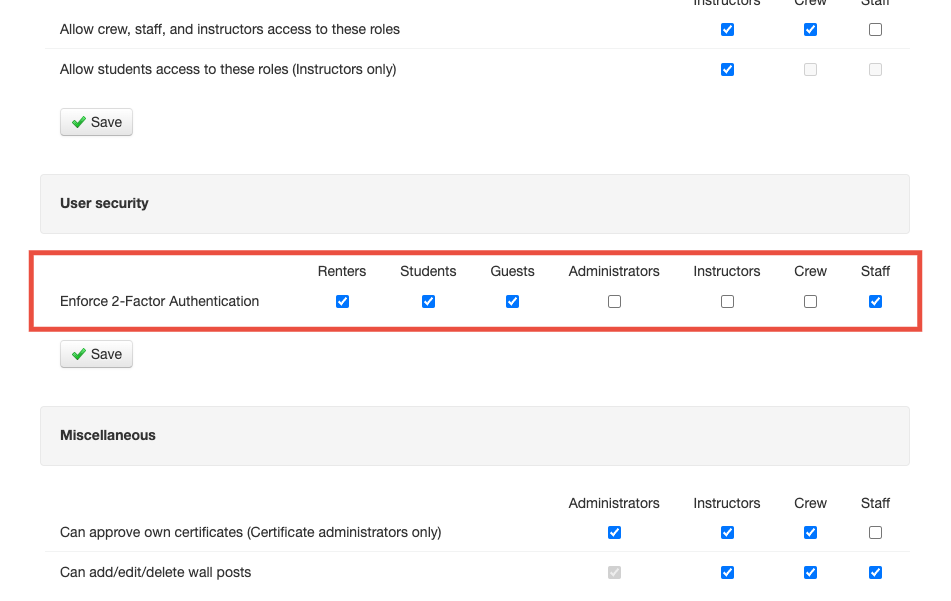
Task: Disable 2-Factor Authentication for Students
Action: (428, 301)
